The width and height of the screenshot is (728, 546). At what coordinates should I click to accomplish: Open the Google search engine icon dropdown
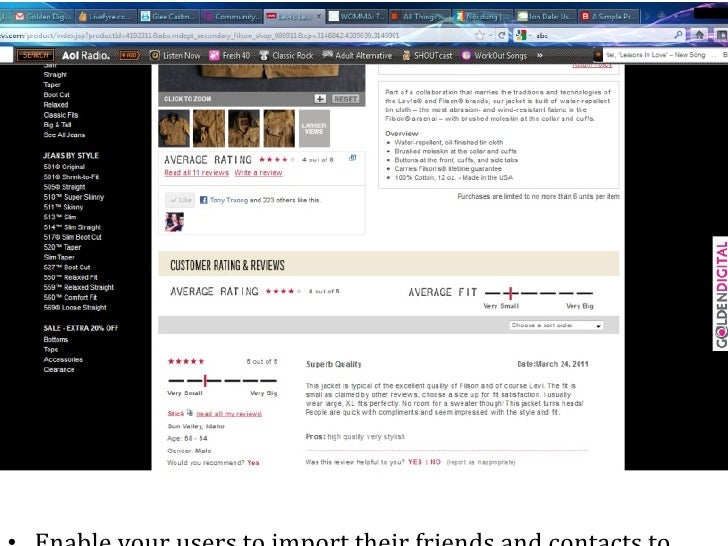522,35
